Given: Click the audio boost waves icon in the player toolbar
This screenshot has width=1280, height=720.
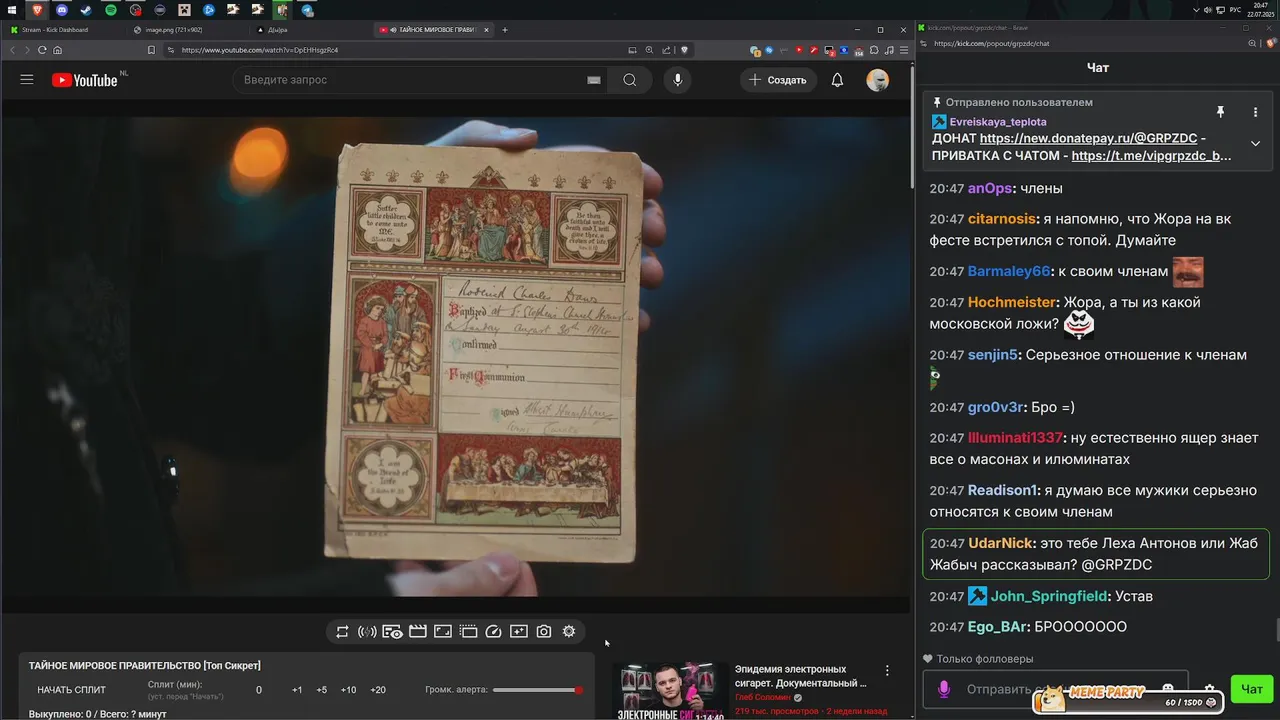Looking at the screenshot, I should click(x=367, y=631).
